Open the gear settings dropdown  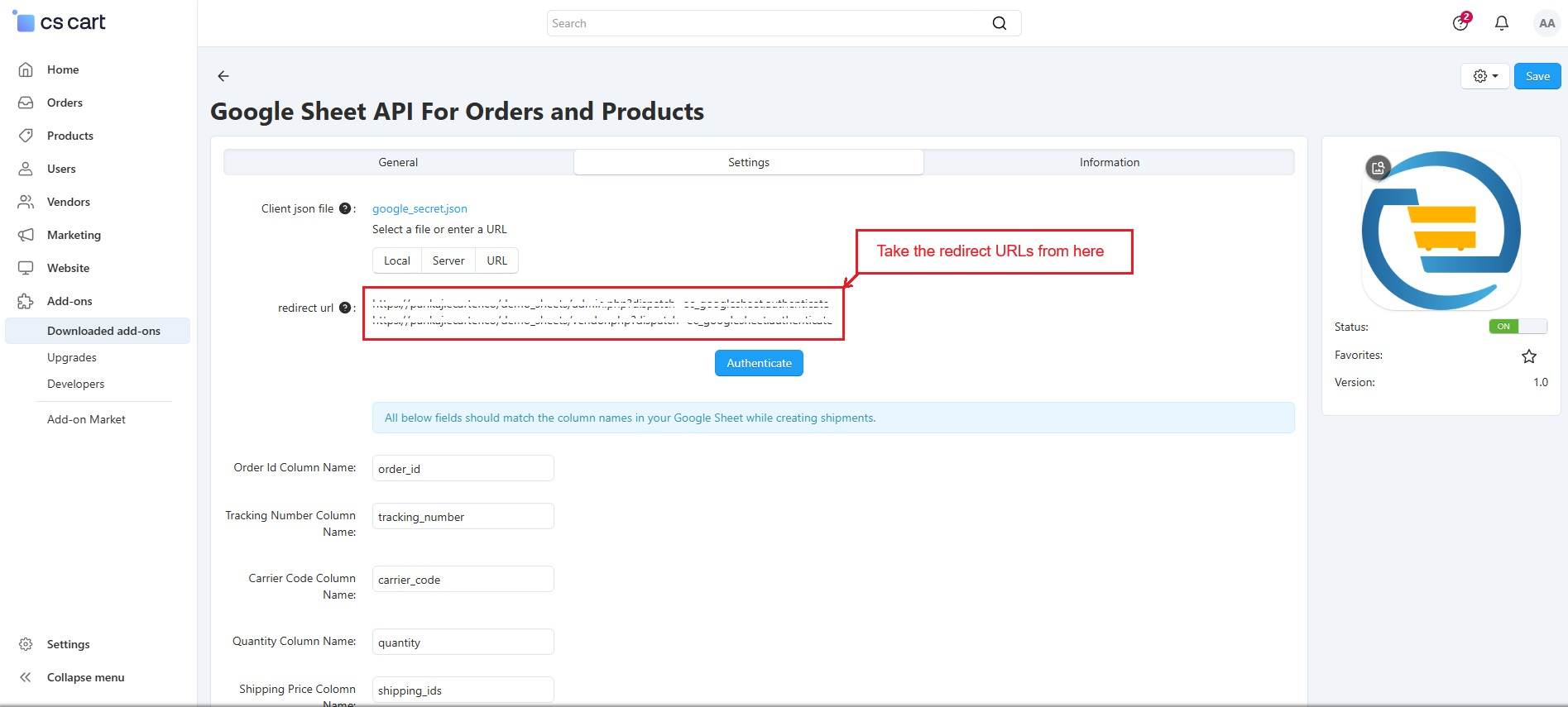click(x=1484, y=76)
